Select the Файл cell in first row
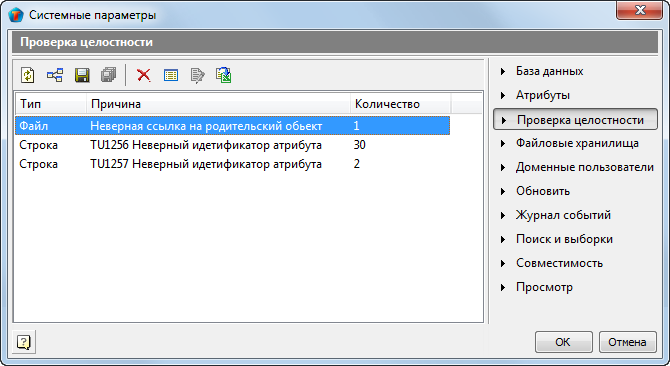The image size is (670, 366). coord(34,126)
